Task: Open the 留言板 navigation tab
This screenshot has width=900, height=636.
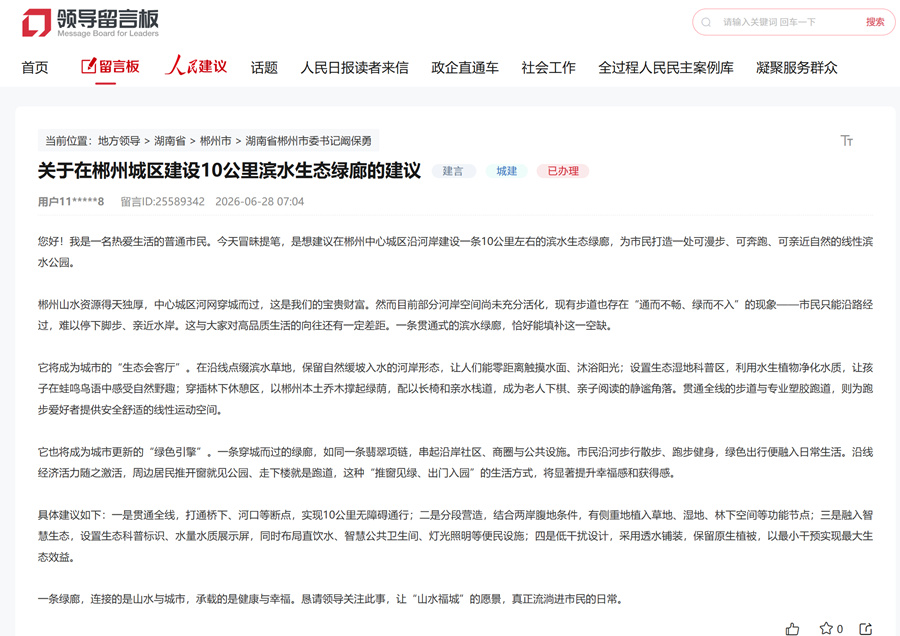Action: 110,67
